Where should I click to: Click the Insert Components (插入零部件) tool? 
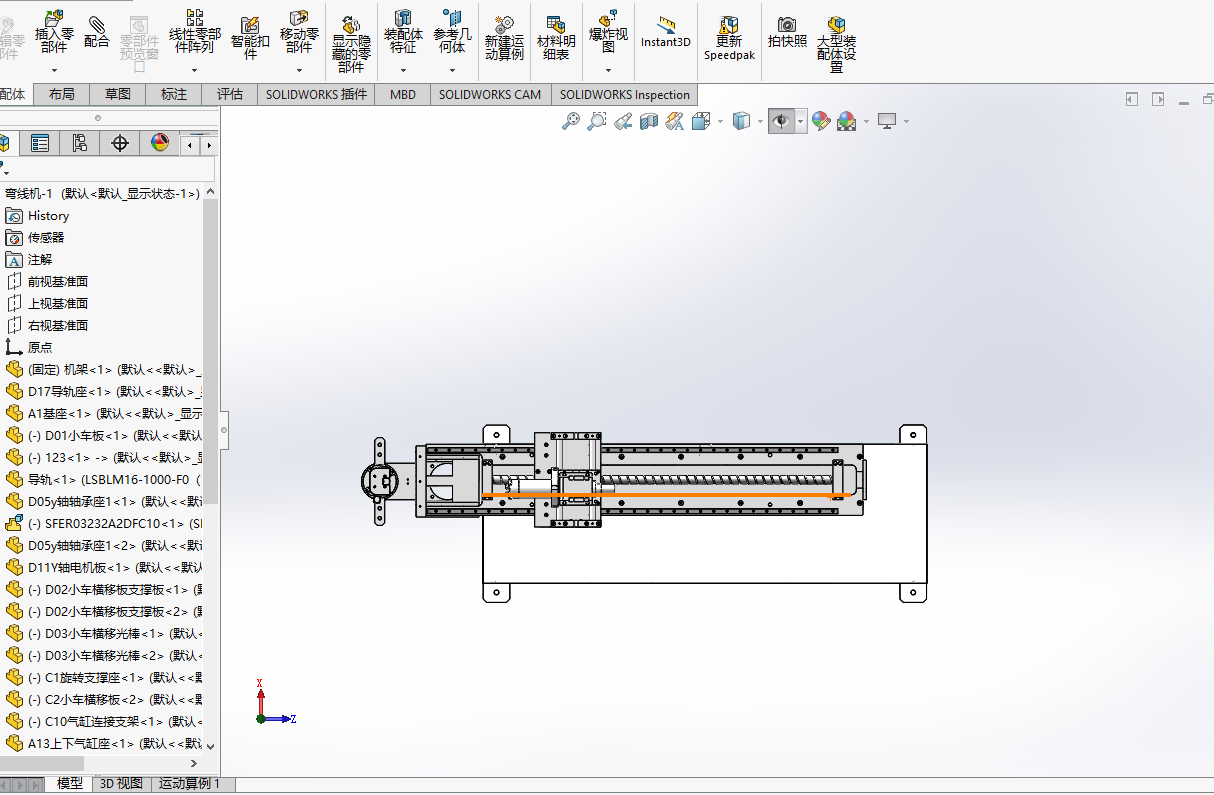pyautogui.click(x=54, y=31)
